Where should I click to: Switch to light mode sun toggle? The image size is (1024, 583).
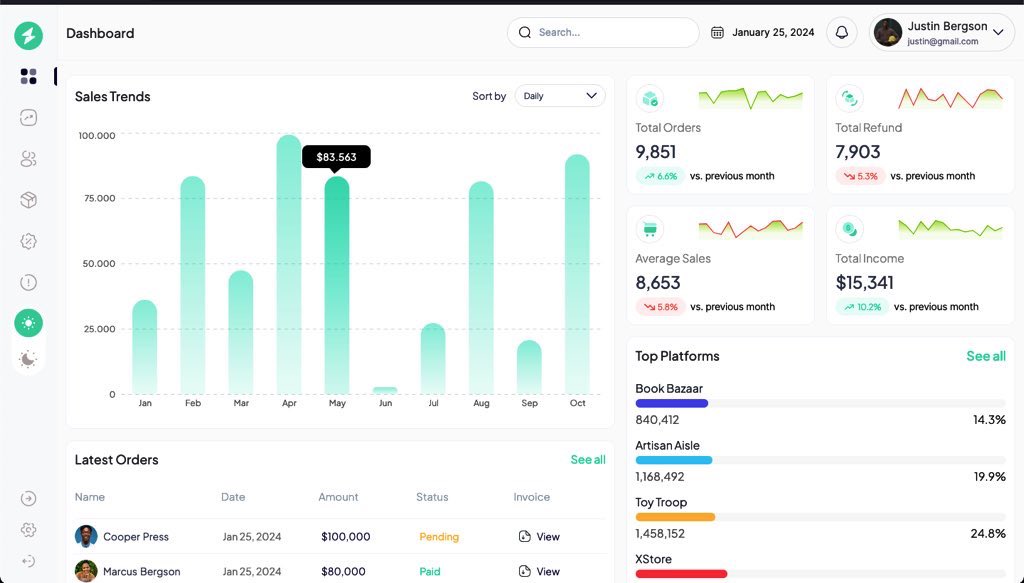click(x=28, y=323)
